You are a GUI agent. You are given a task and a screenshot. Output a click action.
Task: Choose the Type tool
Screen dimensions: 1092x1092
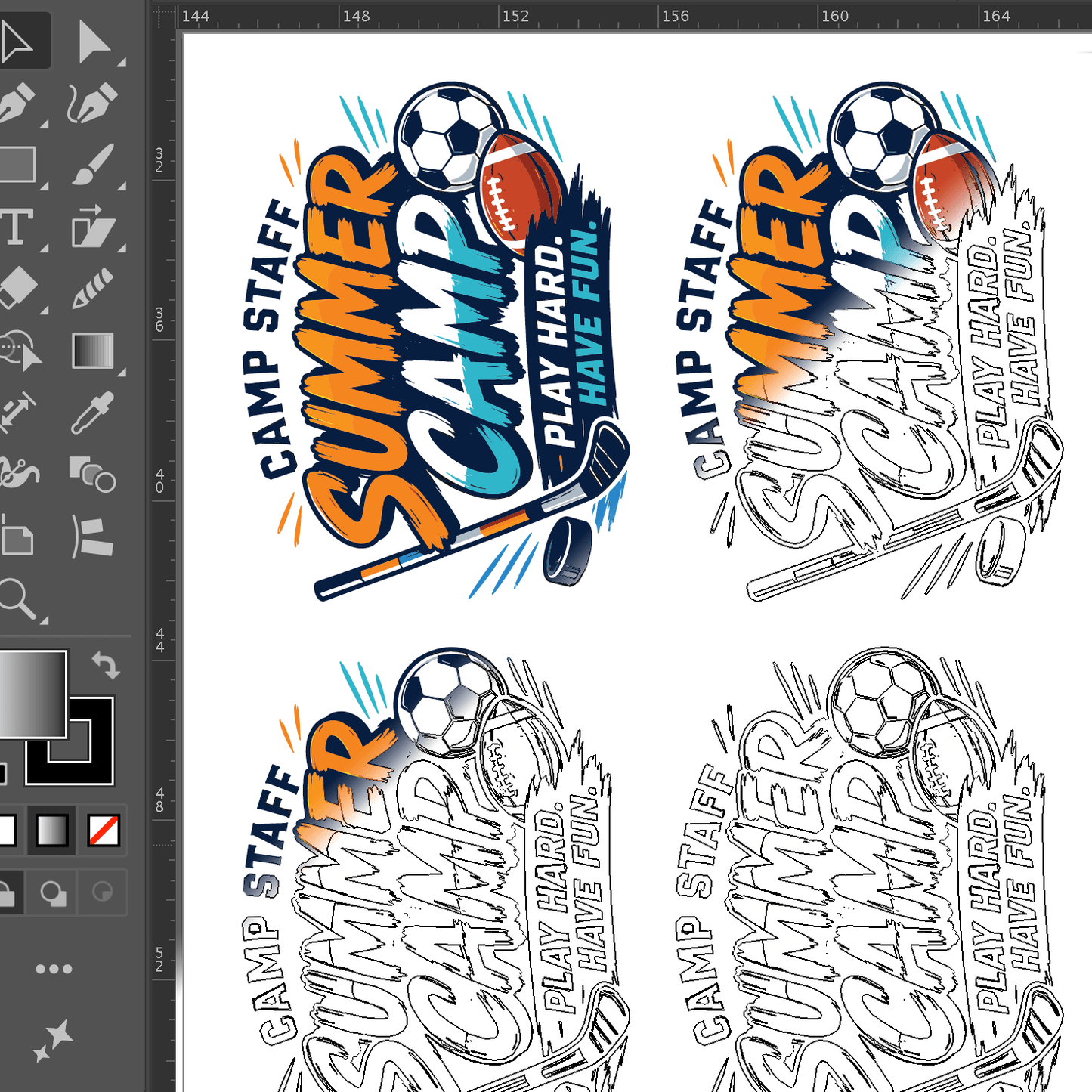17,227
